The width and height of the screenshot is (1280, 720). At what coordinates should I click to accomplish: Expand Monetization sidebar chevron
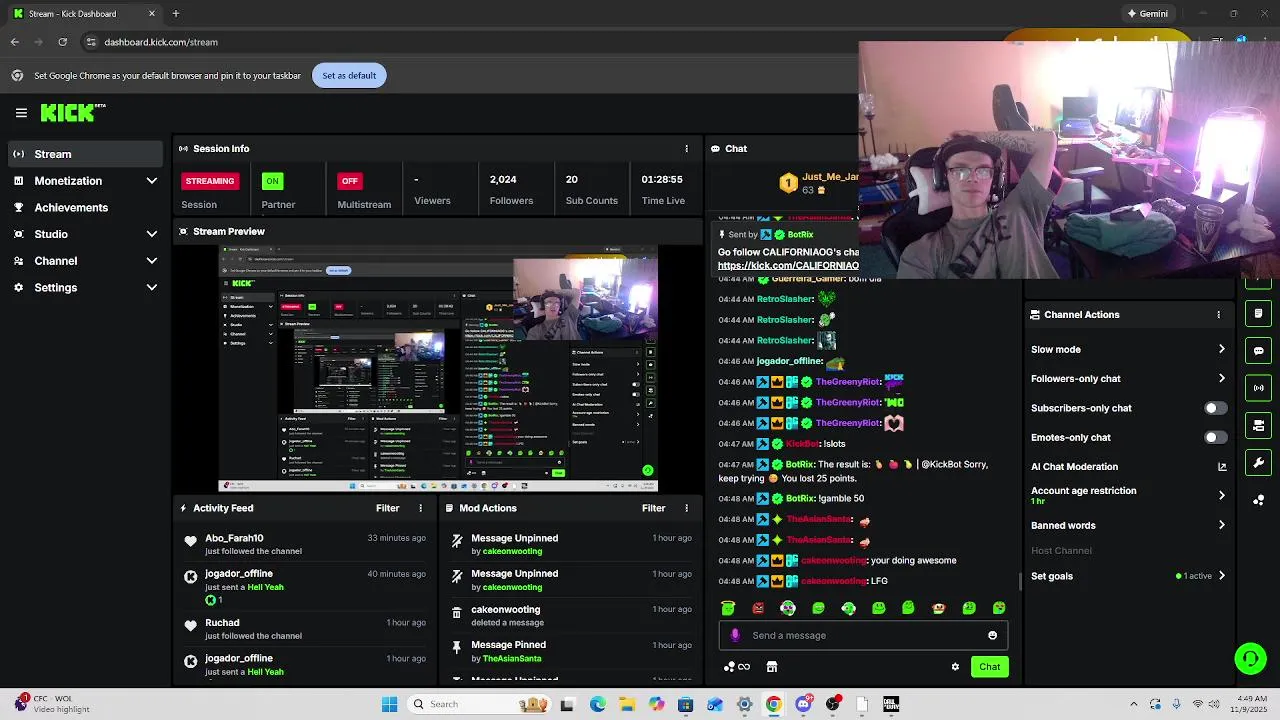coord(152,181)
